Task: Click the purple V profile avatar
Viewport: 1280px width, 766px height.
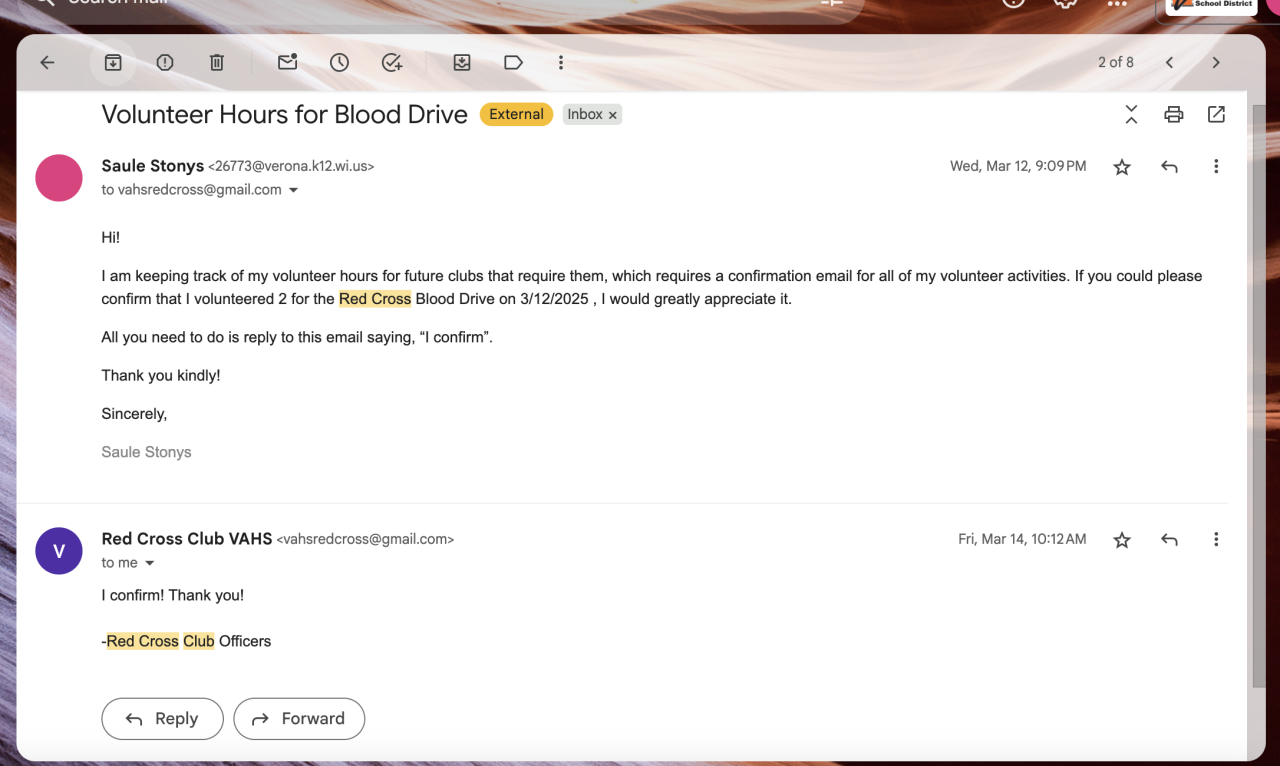Action: click(59, 551)
